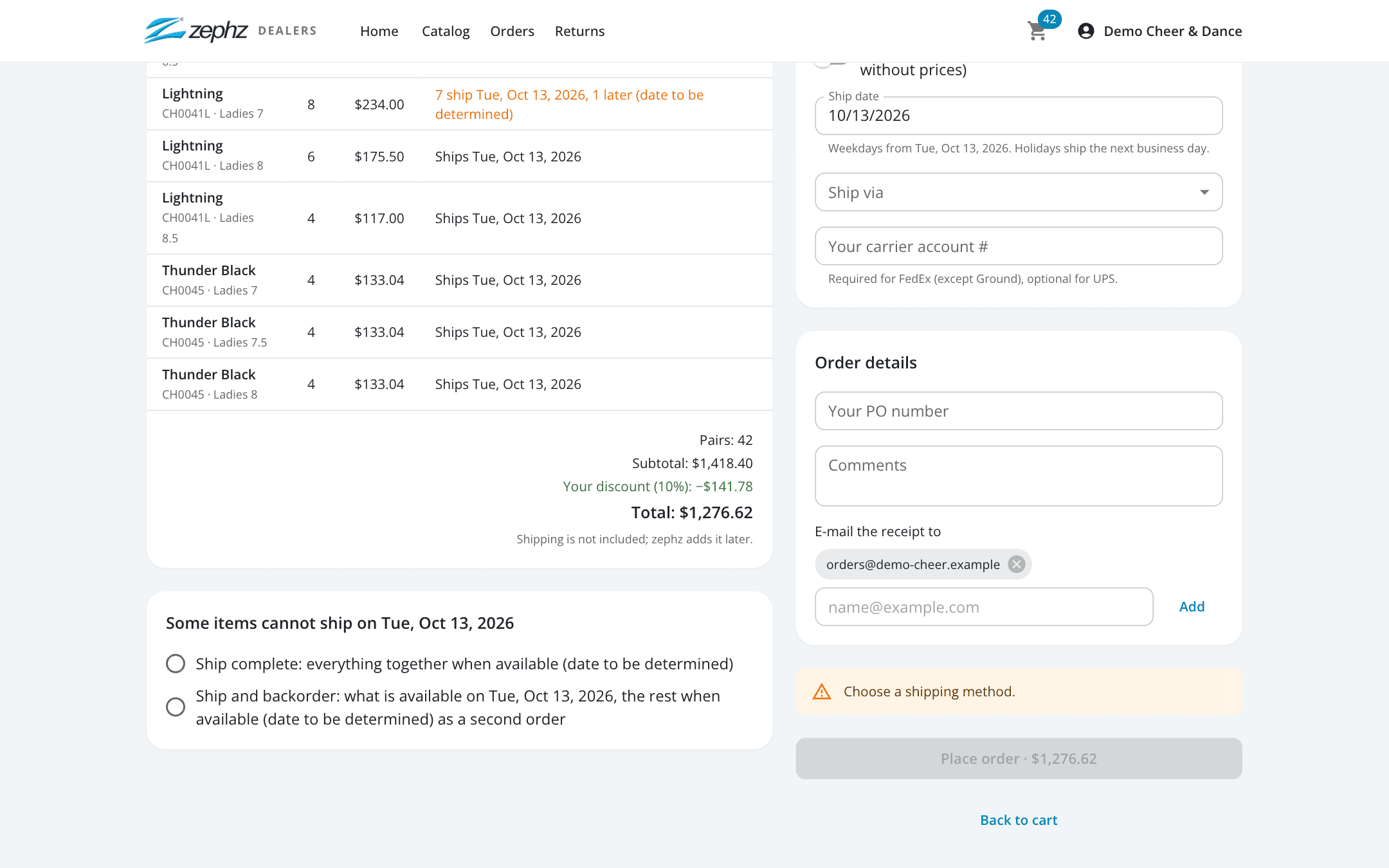Open the Orders page
Screen dimensions: 1389x868
[x=512, y=31]
